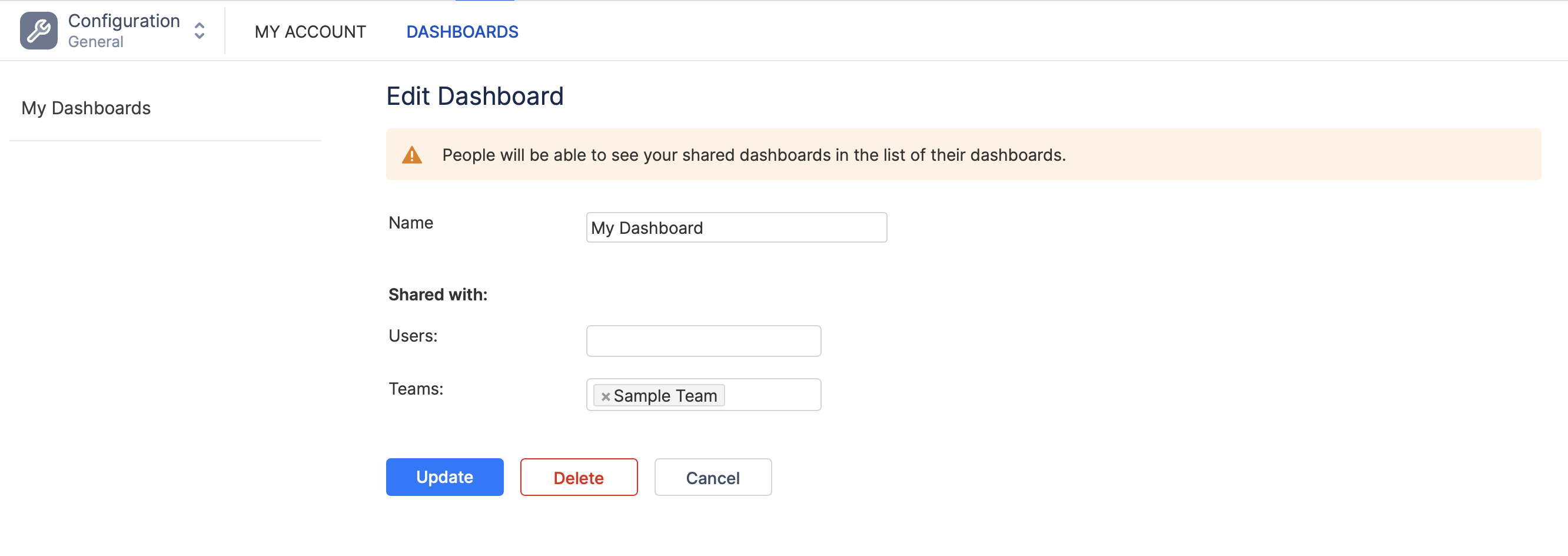This screenshot has height=556, width=1568.
Task: Click the Sample Team tag label
Action: coord(665,396)
